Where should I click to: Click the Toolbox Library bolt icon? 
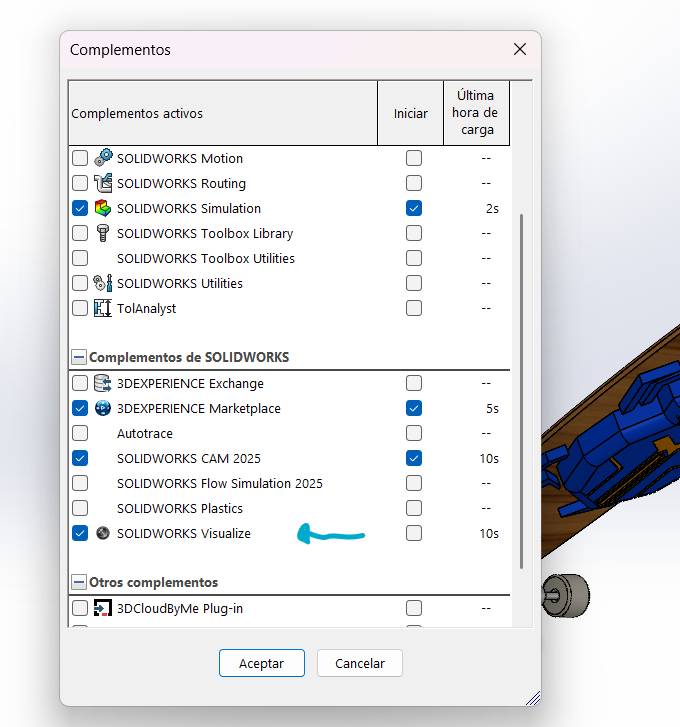coord(103,233)
